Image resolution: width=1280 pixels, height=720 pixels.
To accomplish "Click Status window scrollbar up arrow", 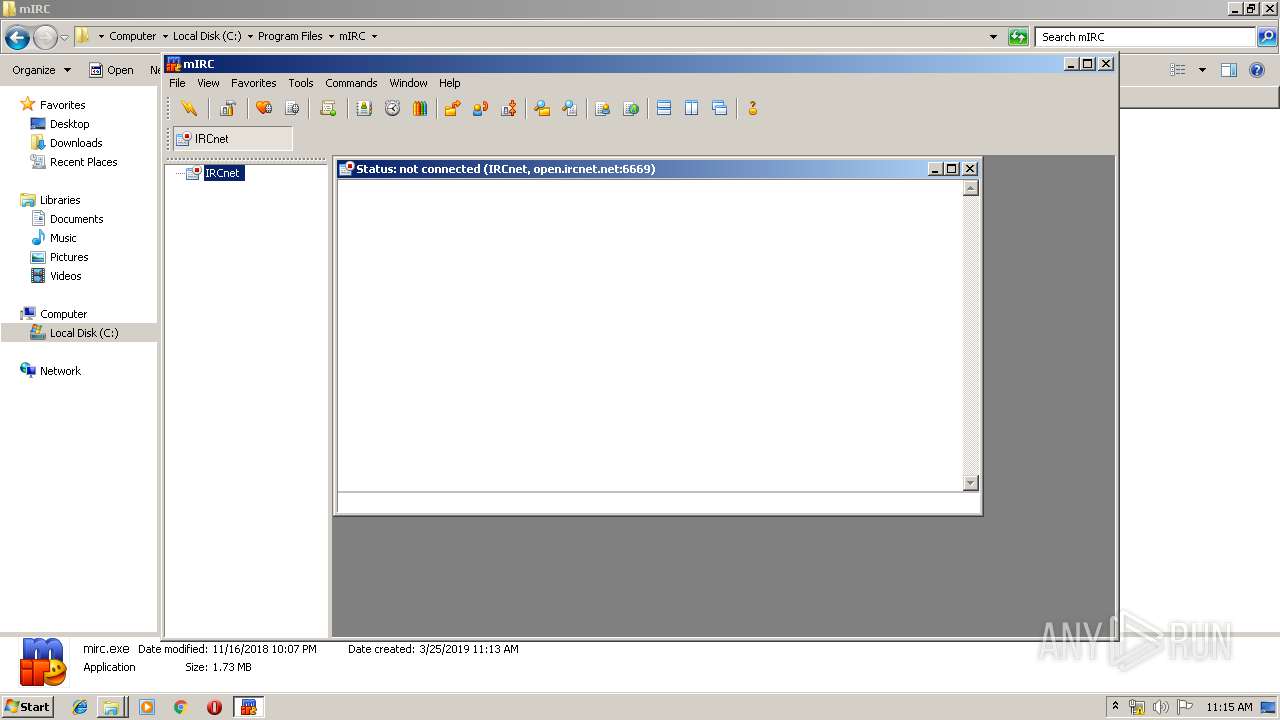I will tap(970, 188).
